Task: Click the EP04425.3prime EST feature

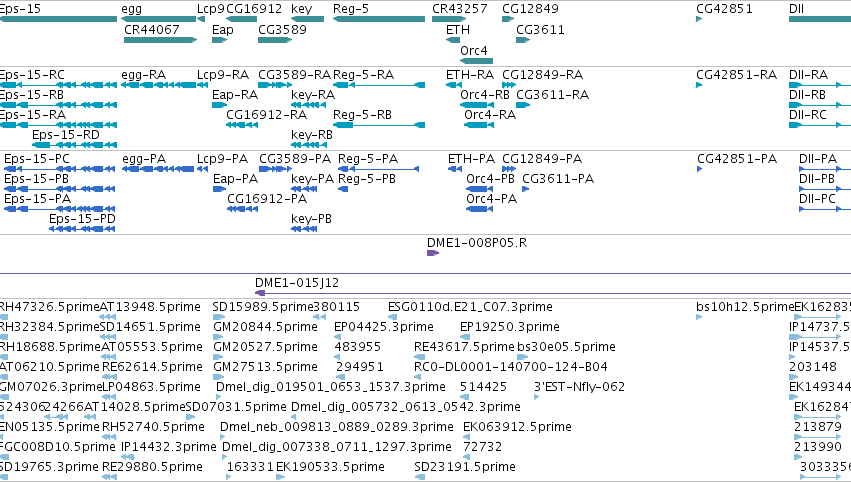Action: point(337,337)
